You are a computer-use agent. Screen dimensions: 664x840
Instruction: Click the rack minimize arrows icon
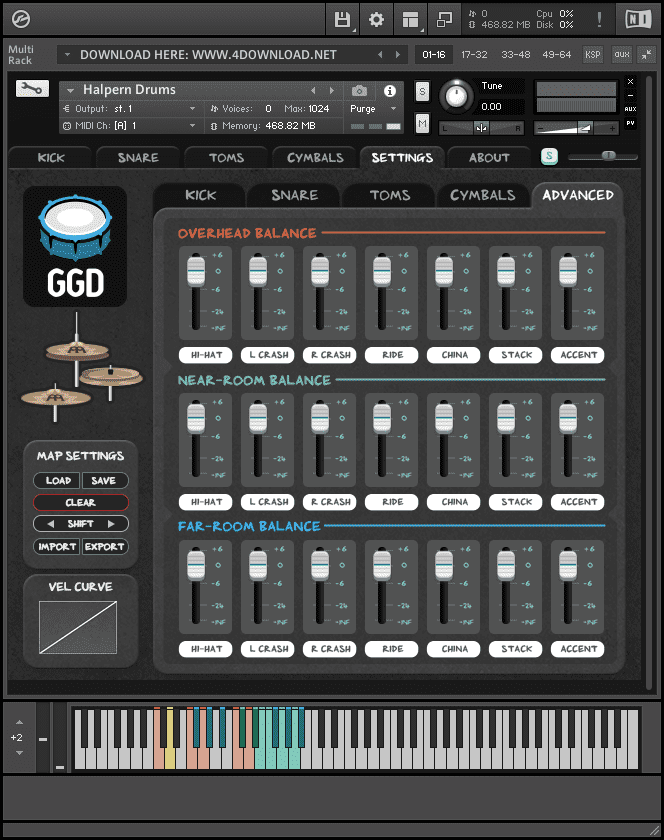click(647, 54)
